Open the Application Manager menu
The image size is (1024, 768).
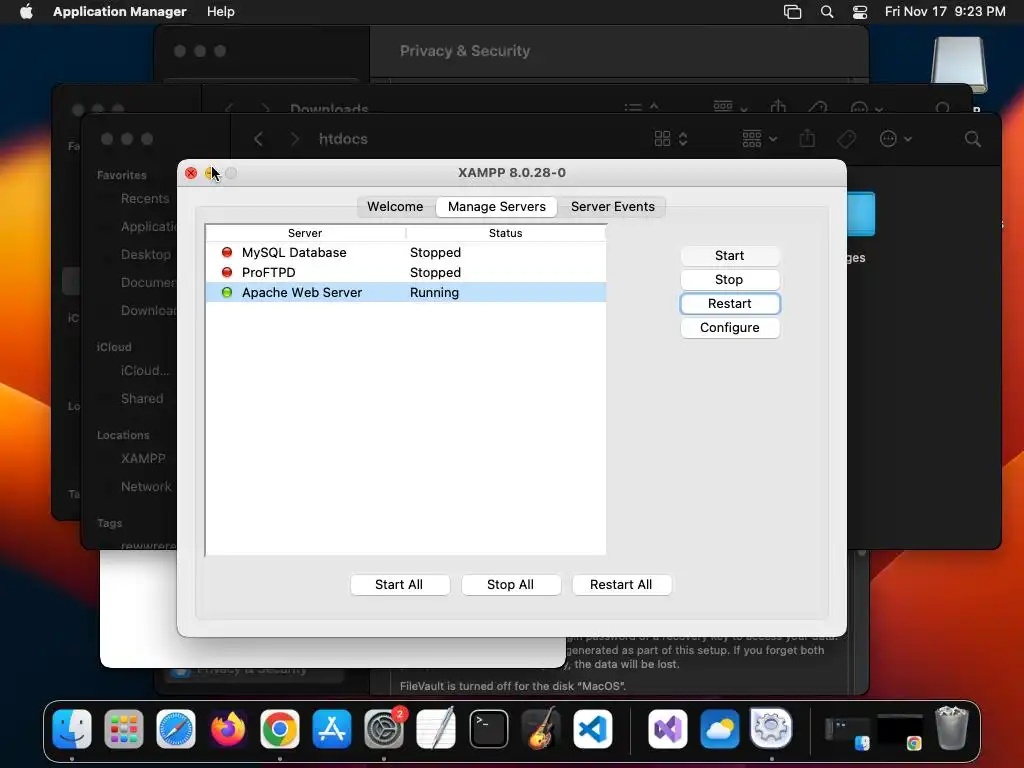[120, 12]
